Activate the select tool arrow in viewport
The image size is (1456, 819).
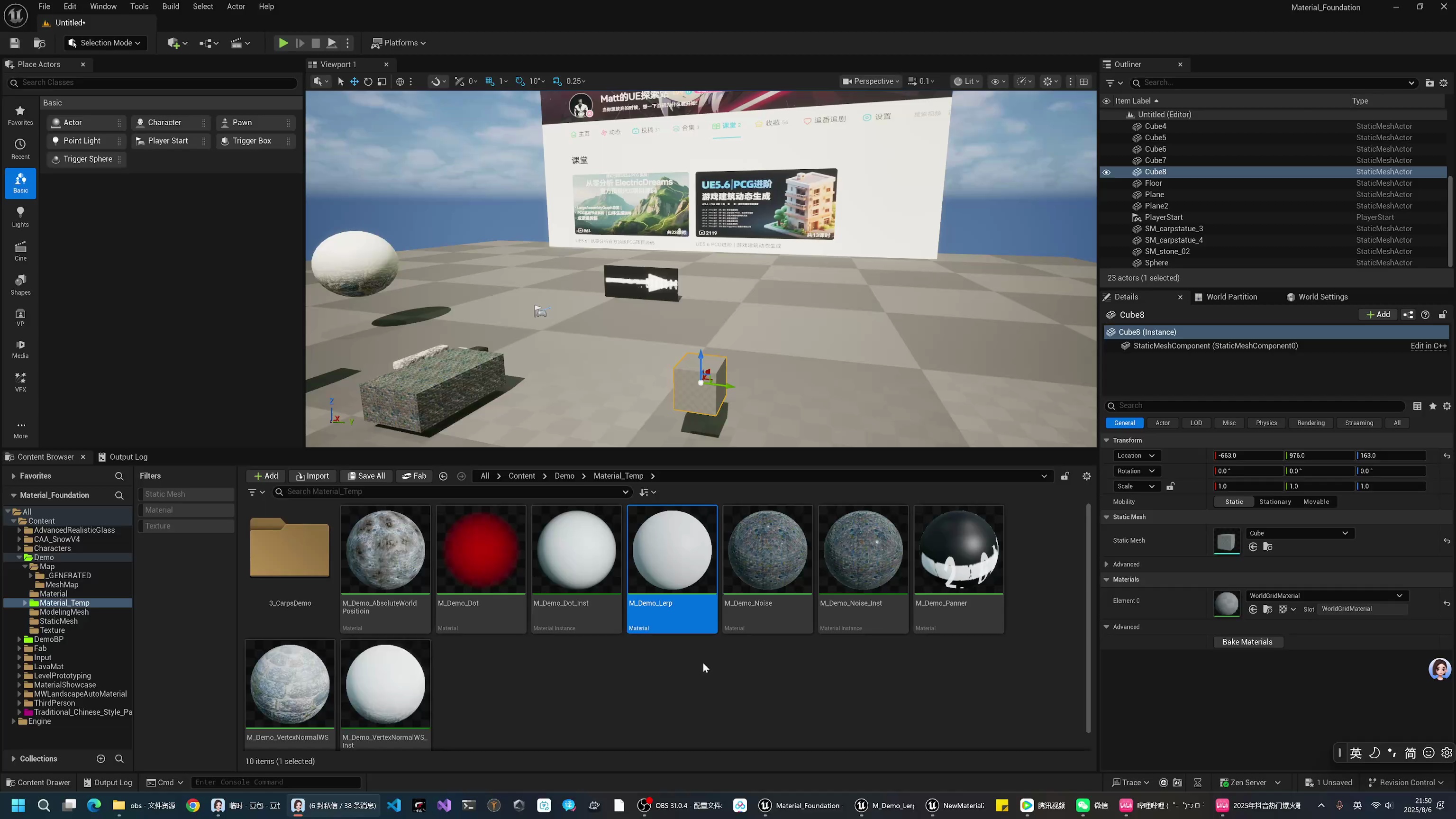coord(341,82)
